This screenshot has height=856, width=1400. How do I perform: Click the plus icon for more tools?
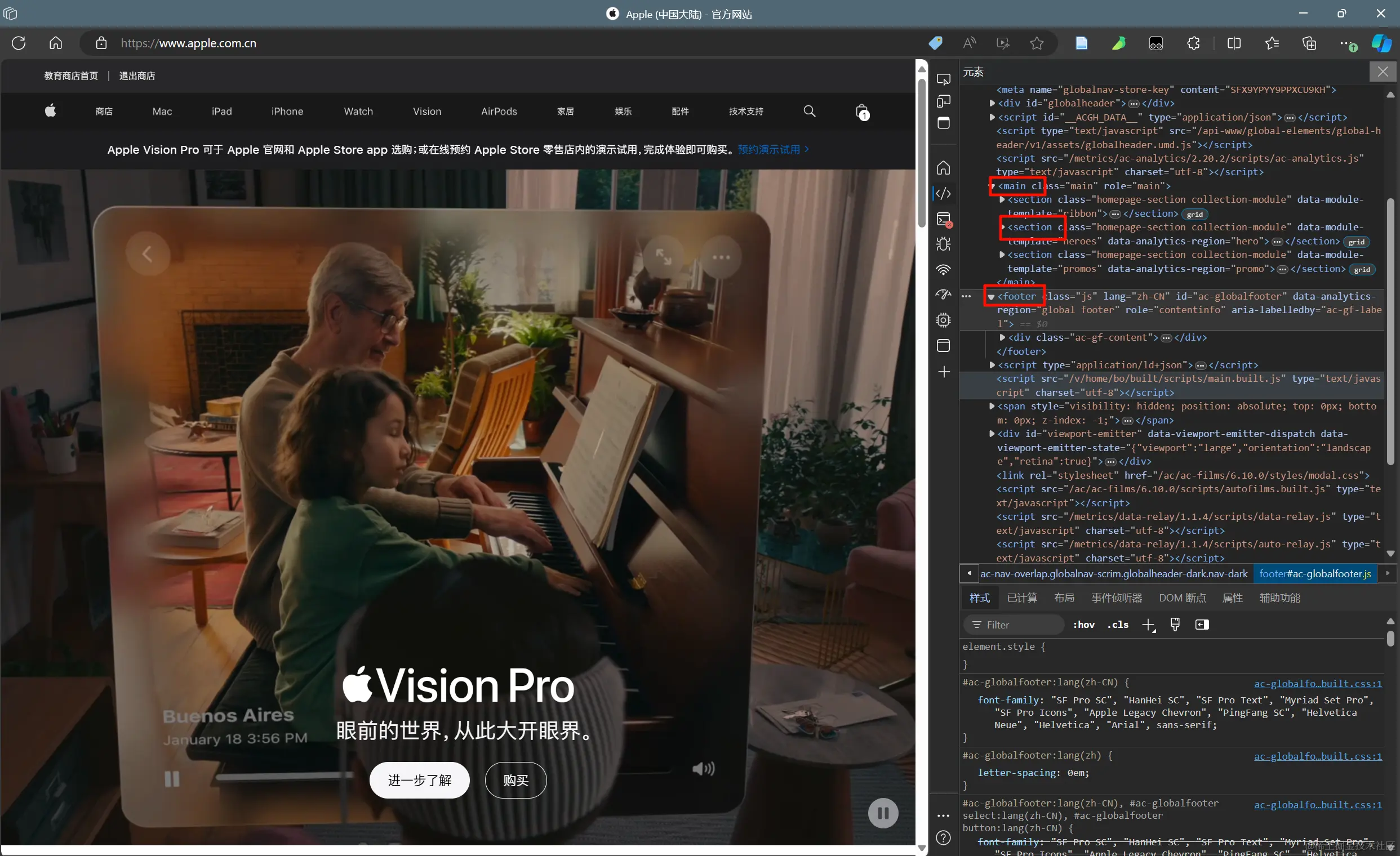[944, 372]
